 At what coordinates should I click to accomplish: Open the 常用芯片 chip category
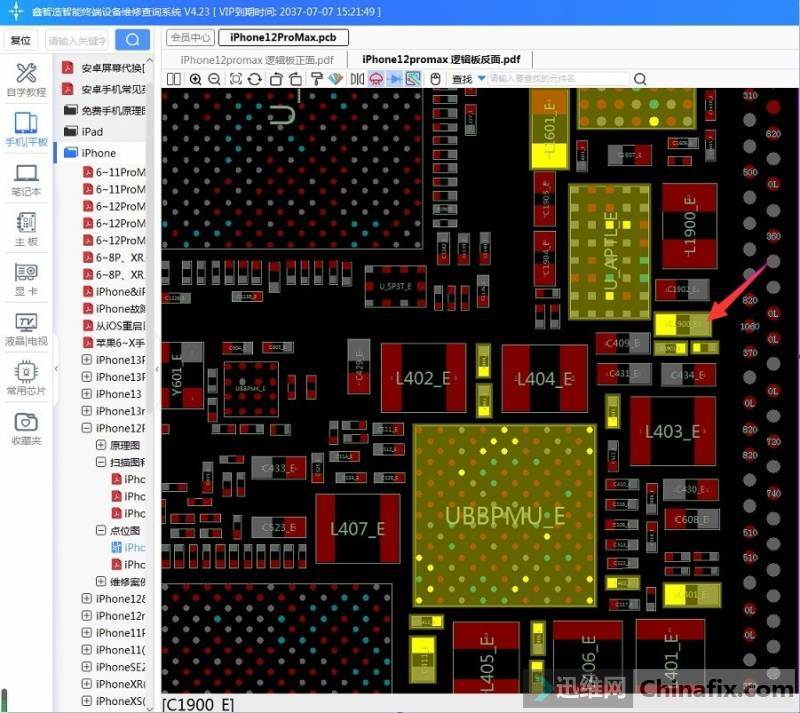[x=26, y=378]
